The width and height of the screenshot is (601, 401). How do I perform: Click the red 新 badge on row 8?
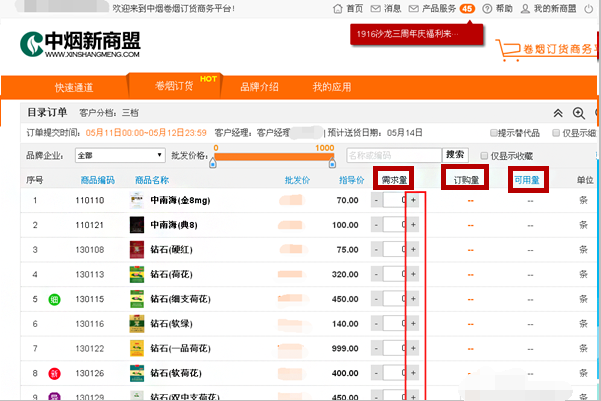pos(54,373)
